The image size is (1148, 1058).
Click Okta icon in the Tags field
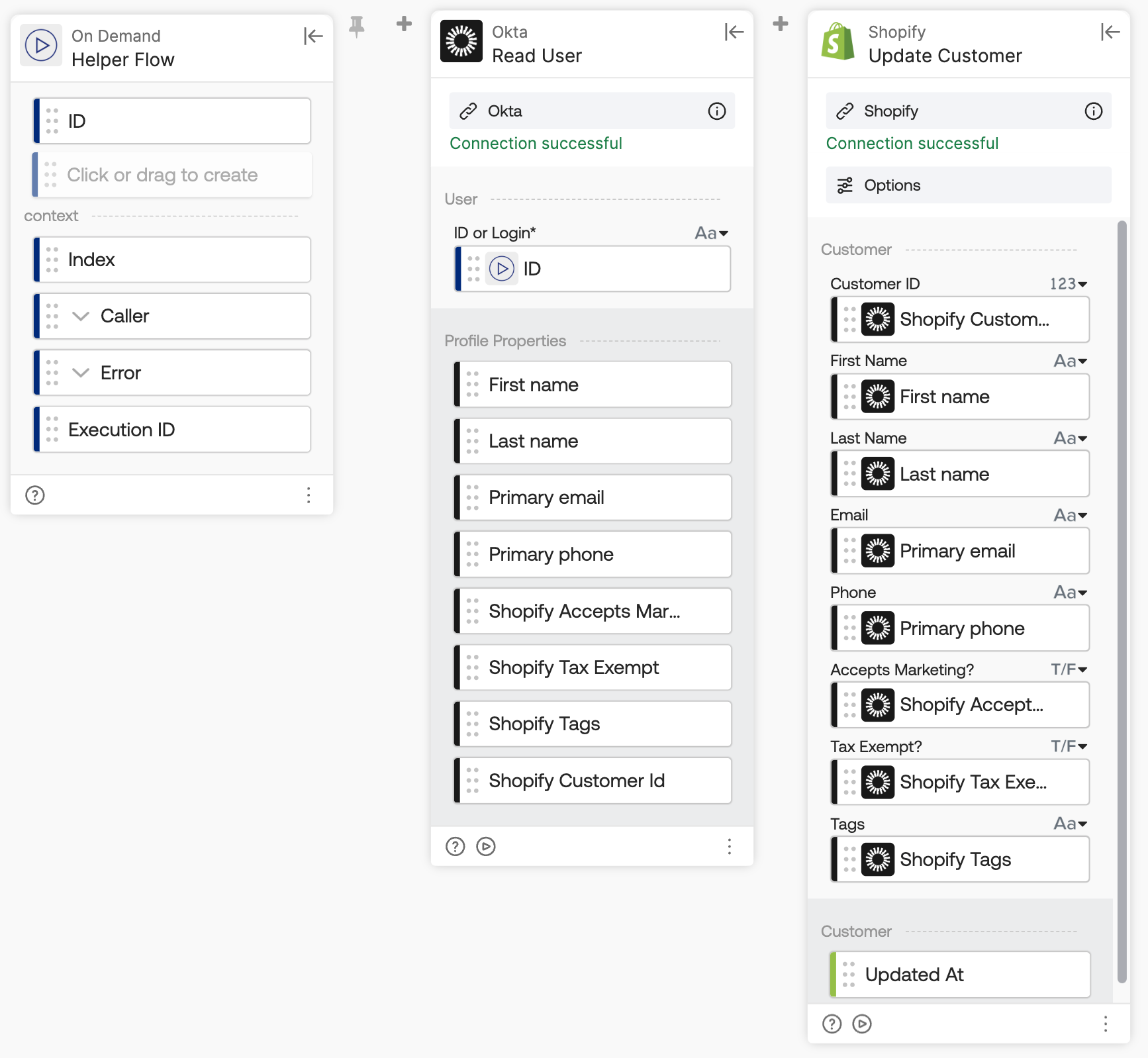[x=878, y=859]
